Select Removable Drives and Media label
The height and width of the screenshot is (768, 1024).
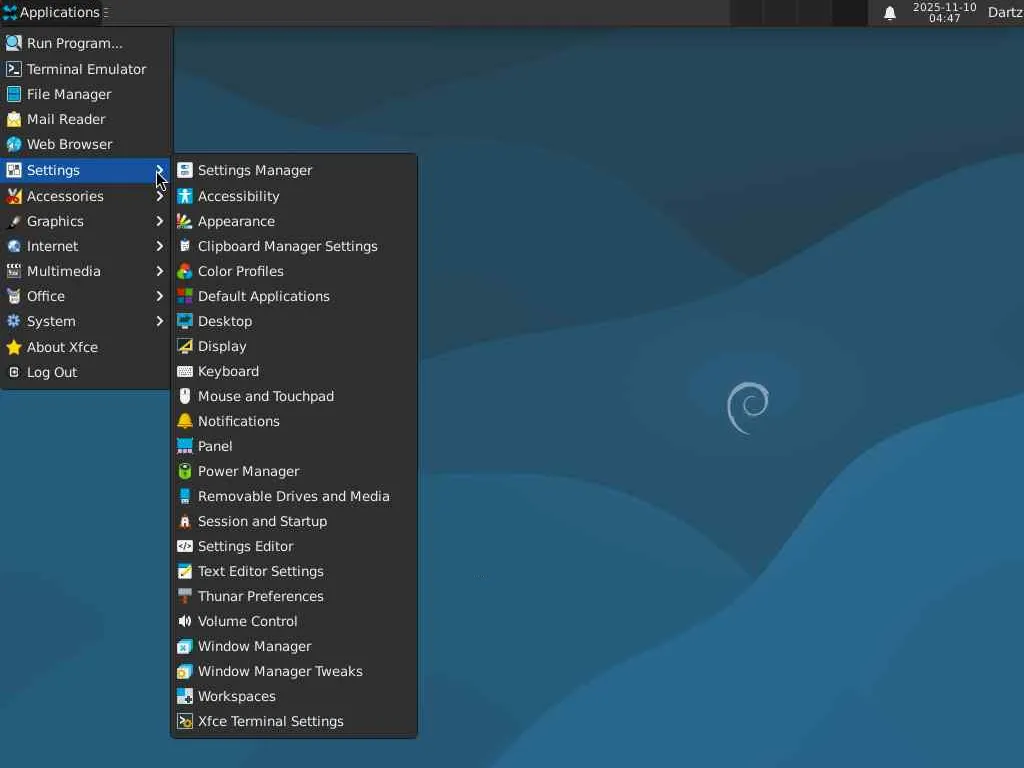[294, 496]
